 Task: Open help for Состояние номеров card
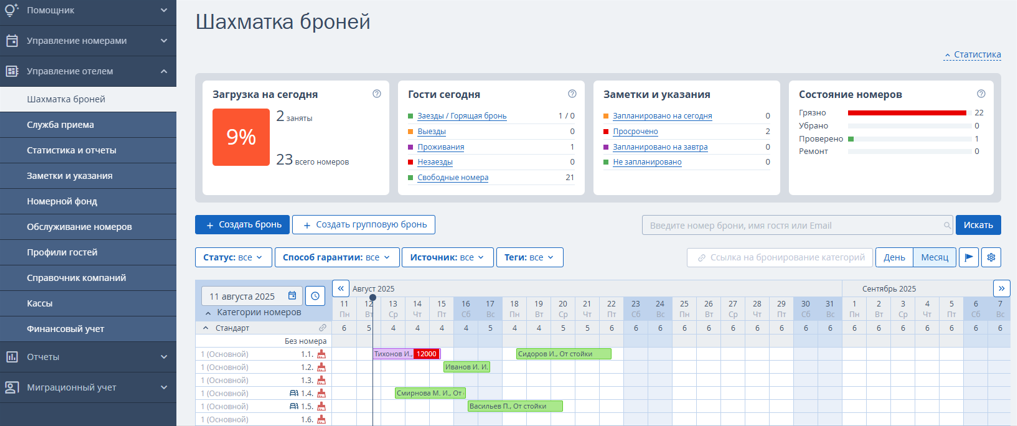click(x=981, y=94)
